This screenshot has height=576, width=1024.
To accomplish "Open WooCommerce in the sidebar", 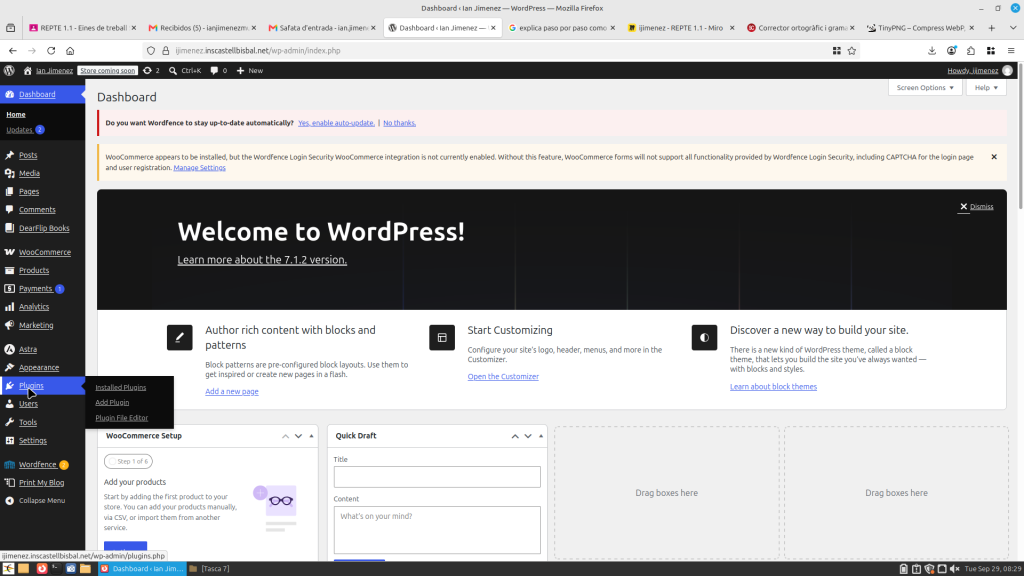I will click(x=44, y=252).
